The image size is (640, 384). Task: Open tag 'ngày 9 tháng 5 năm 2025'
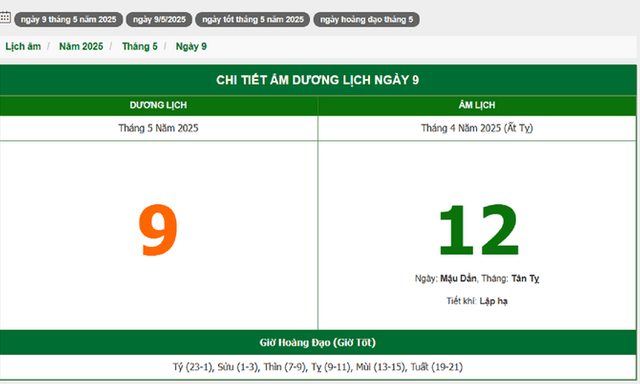pyautogui.click(x=69, y=20)
